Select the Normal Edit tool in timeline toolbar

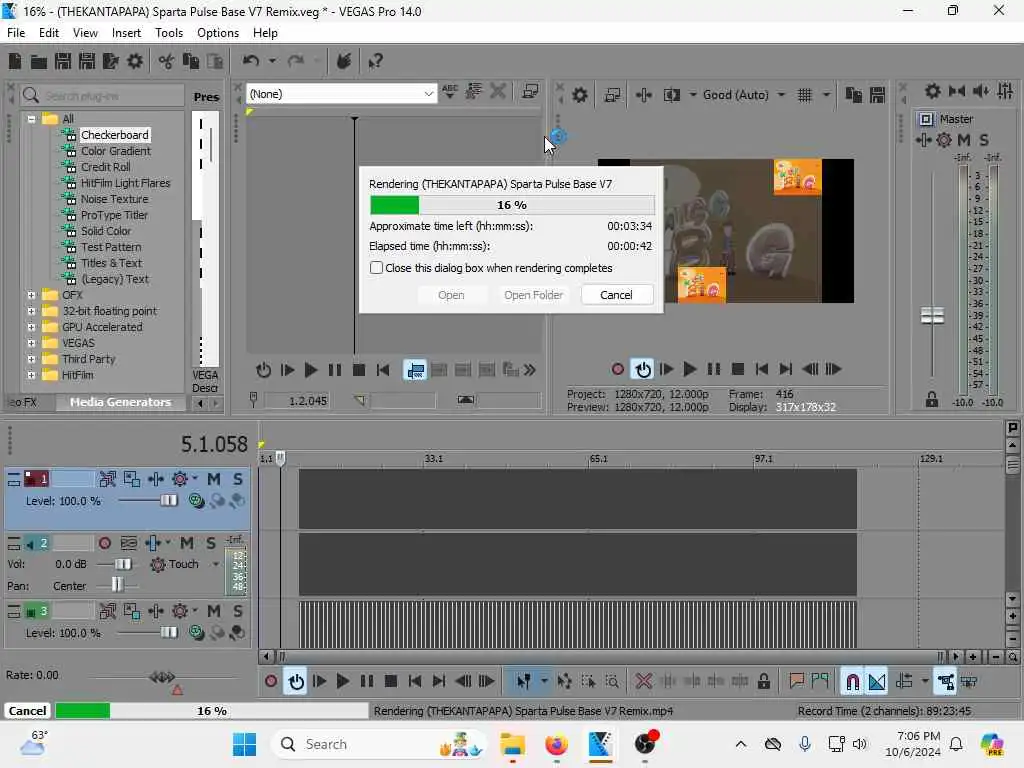coord(524,682)
